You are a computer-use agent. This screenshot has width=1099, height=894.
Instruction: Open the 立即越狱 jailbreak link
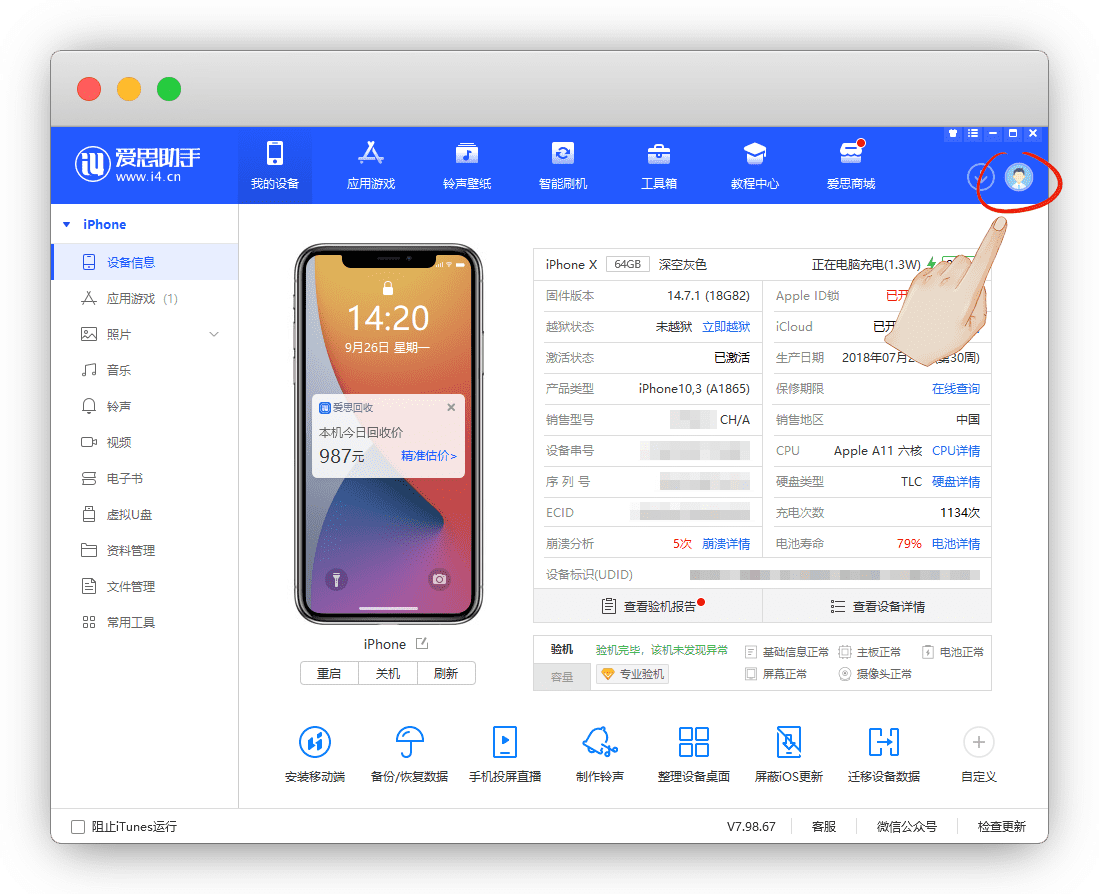coord(725,327)
